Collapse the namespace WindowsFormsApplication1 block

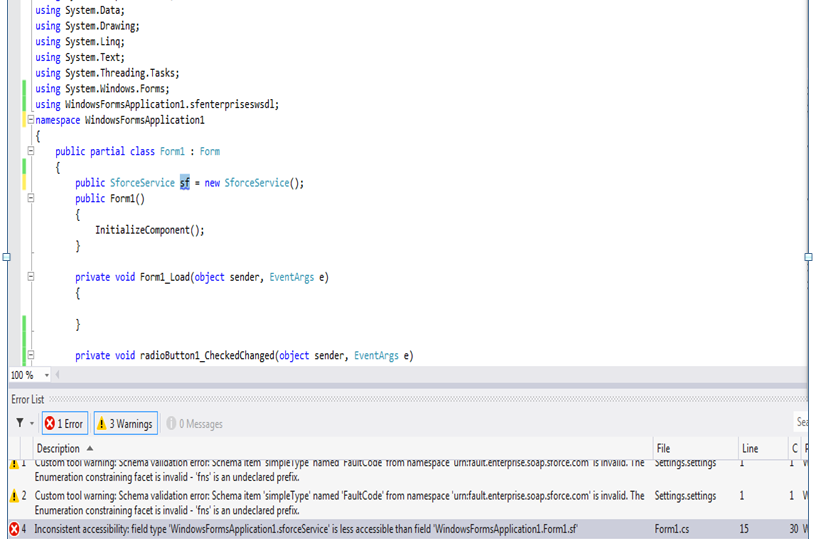[x=31, y=120]
